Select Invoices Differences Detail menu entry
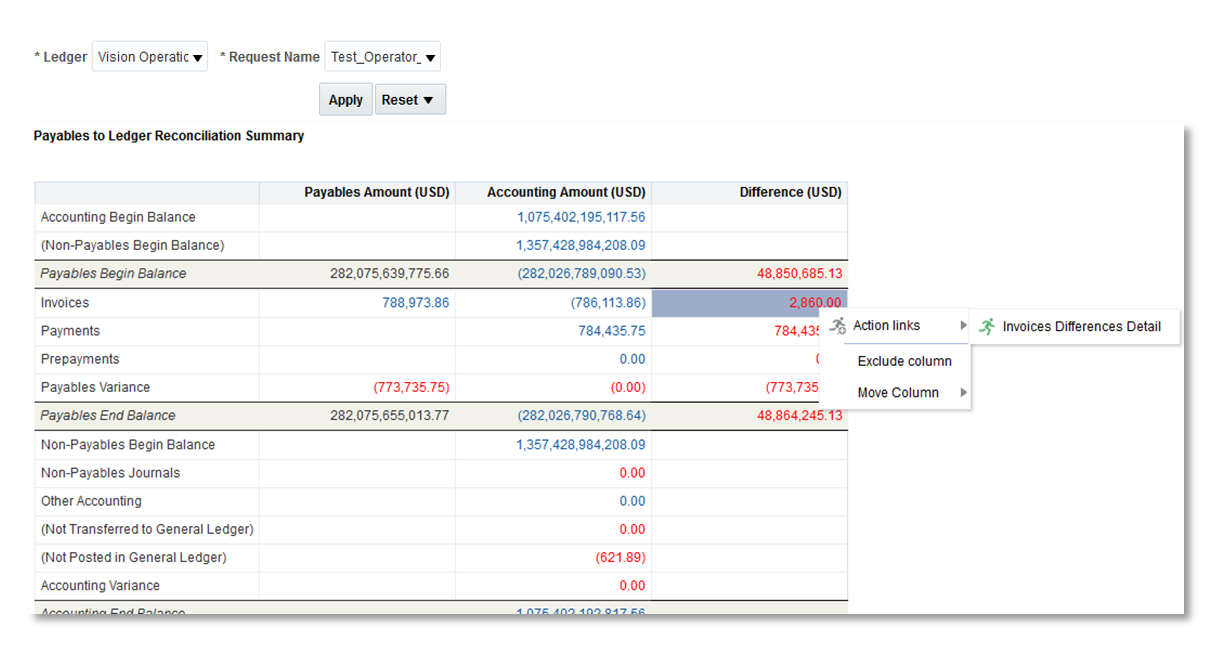This screenshot has width=1219, height=656. (1081, 326)
